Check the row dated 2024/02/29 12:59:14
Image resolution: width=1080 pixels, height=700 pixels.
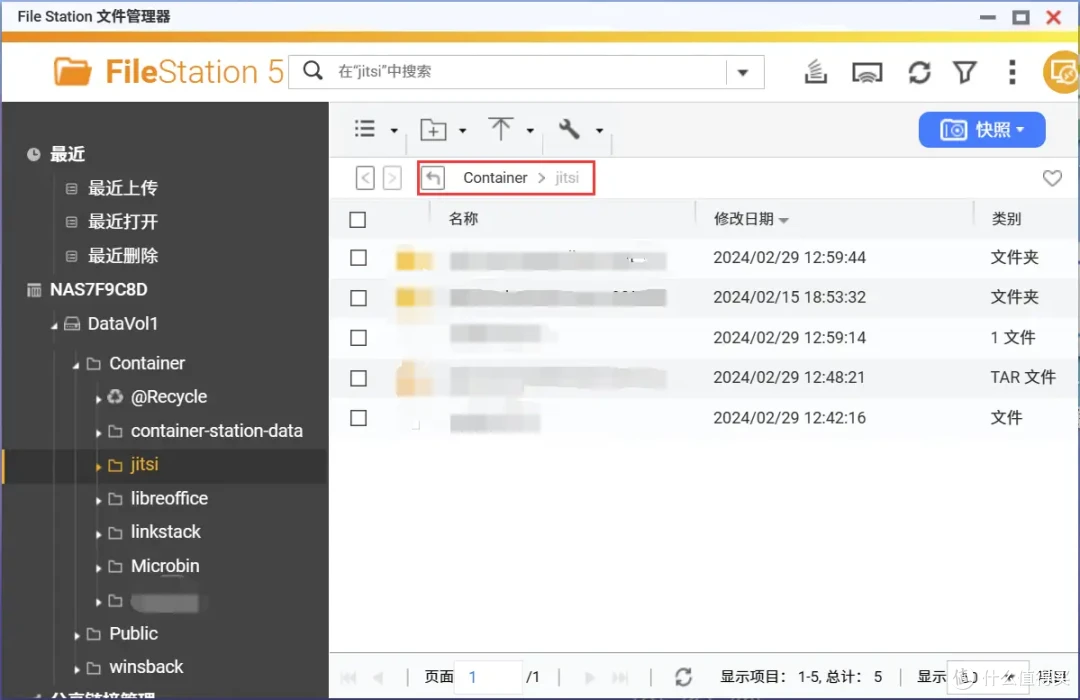(358, 338)
